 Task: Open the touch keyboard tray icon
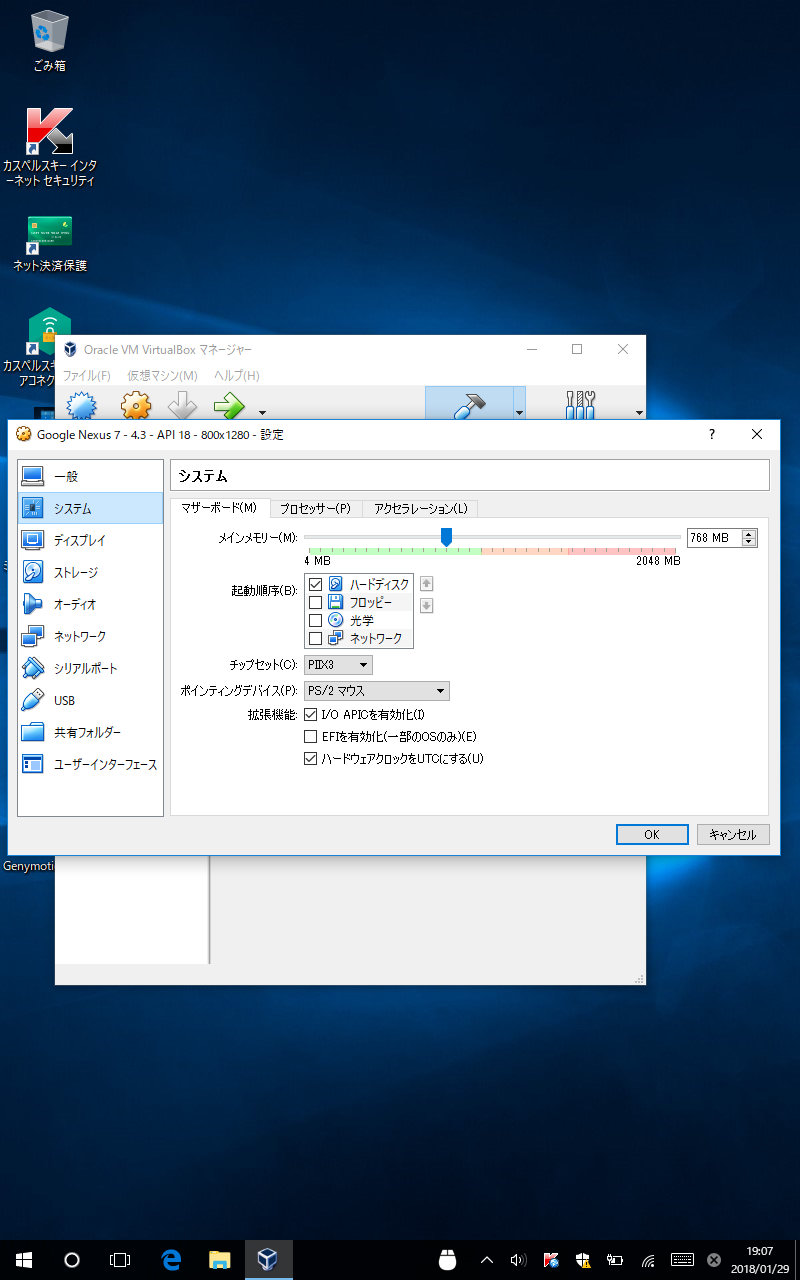coord(683,1260)
